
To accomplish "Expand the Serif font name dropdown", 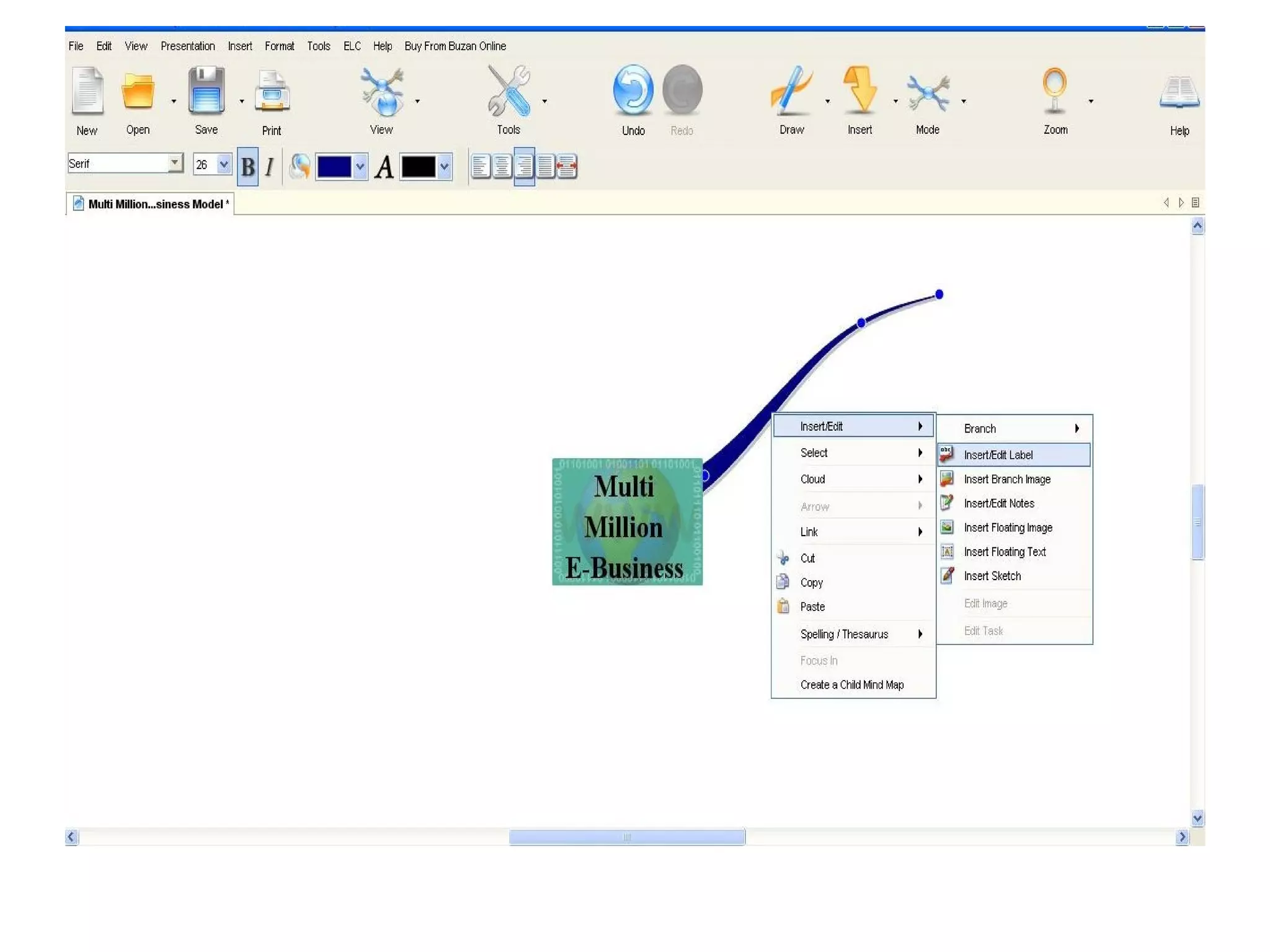I will click(175, 163).
